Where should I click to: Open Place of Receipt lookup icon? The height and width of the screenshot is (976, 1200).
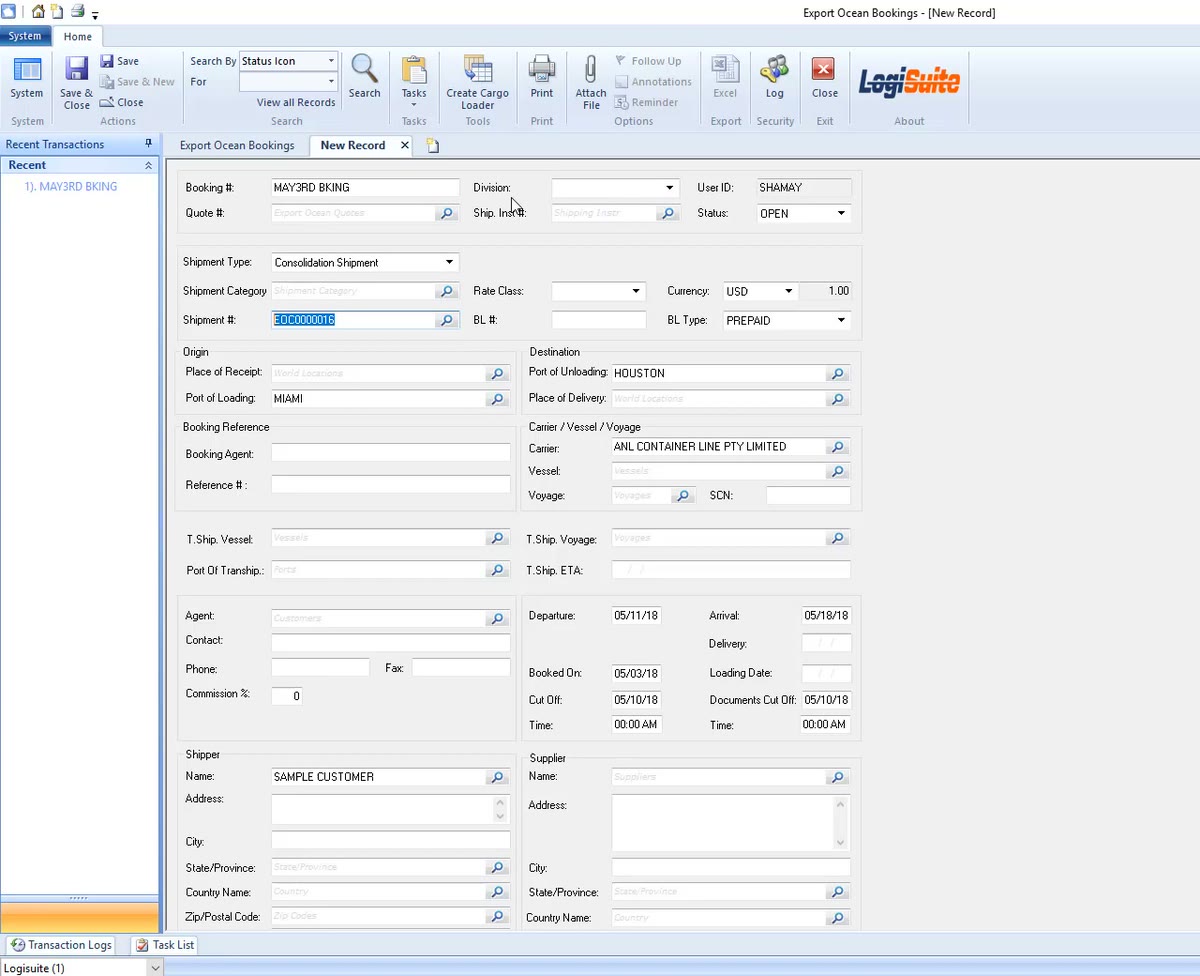pos(497,373)
